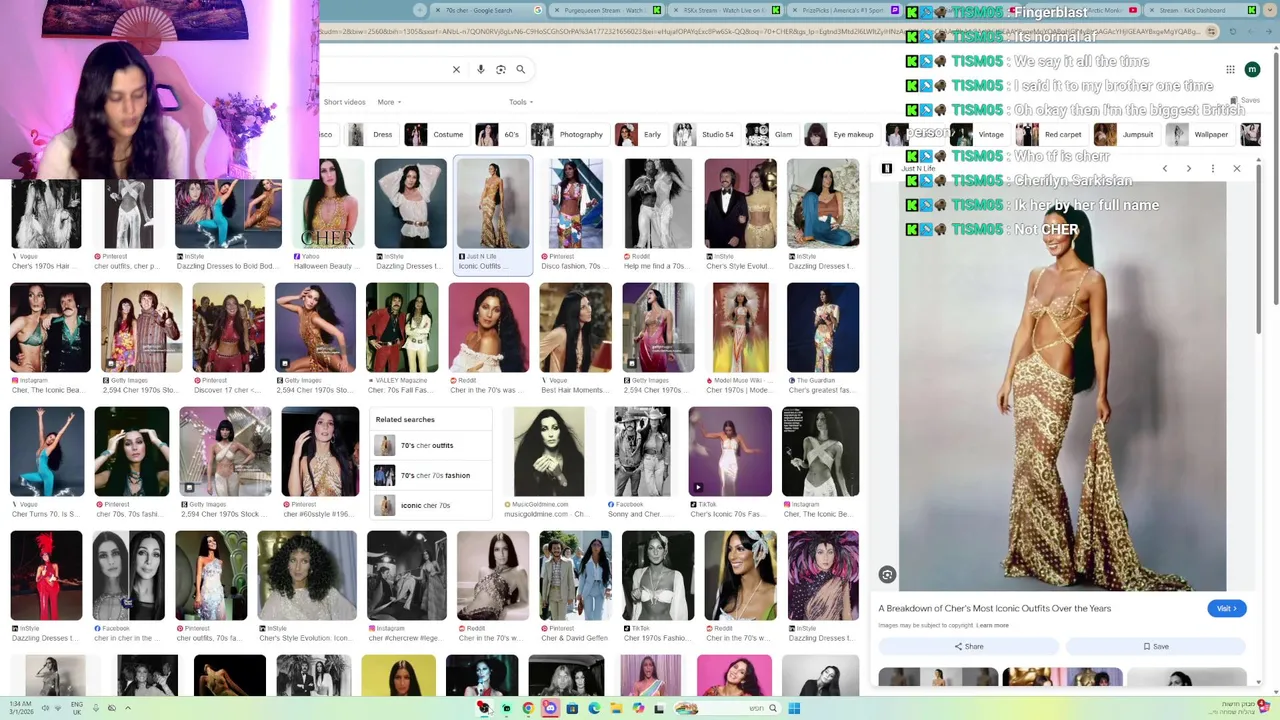This screenshot has height=720, width=1280.
Task: Go to next image in preview panel
Action: pos(1189,168)
